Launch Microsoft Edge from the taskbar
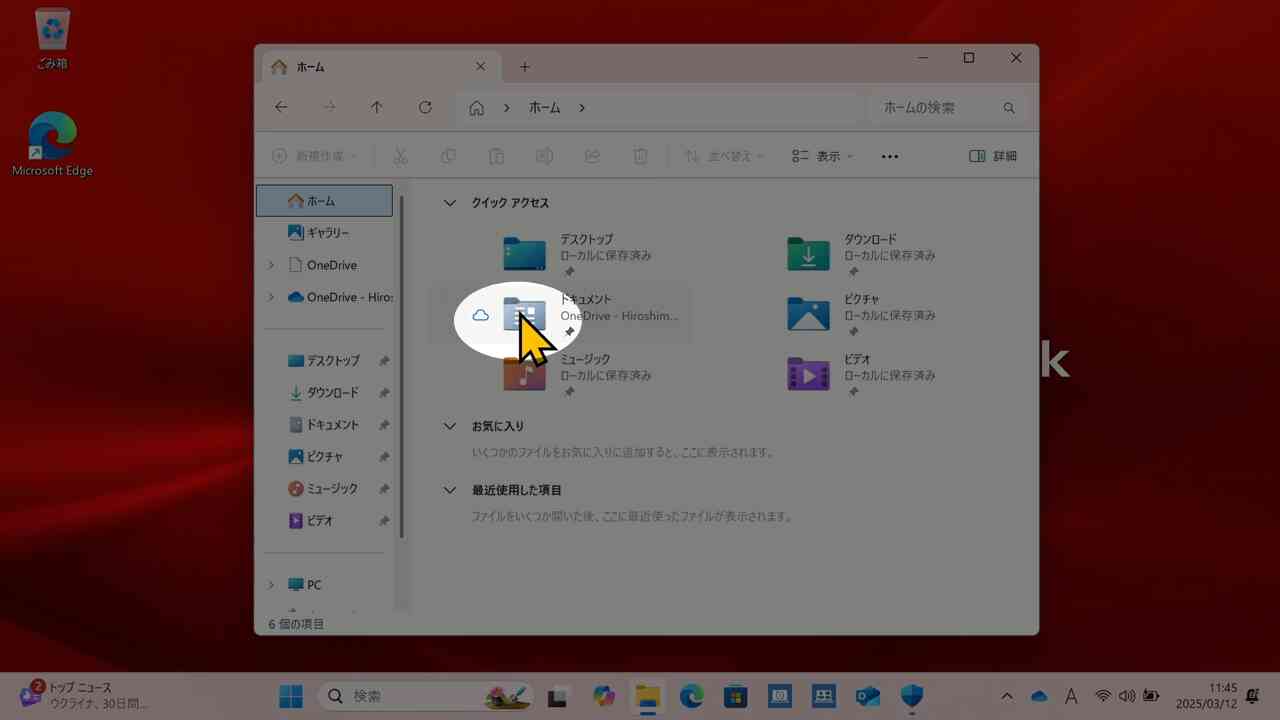 [691, 695]
